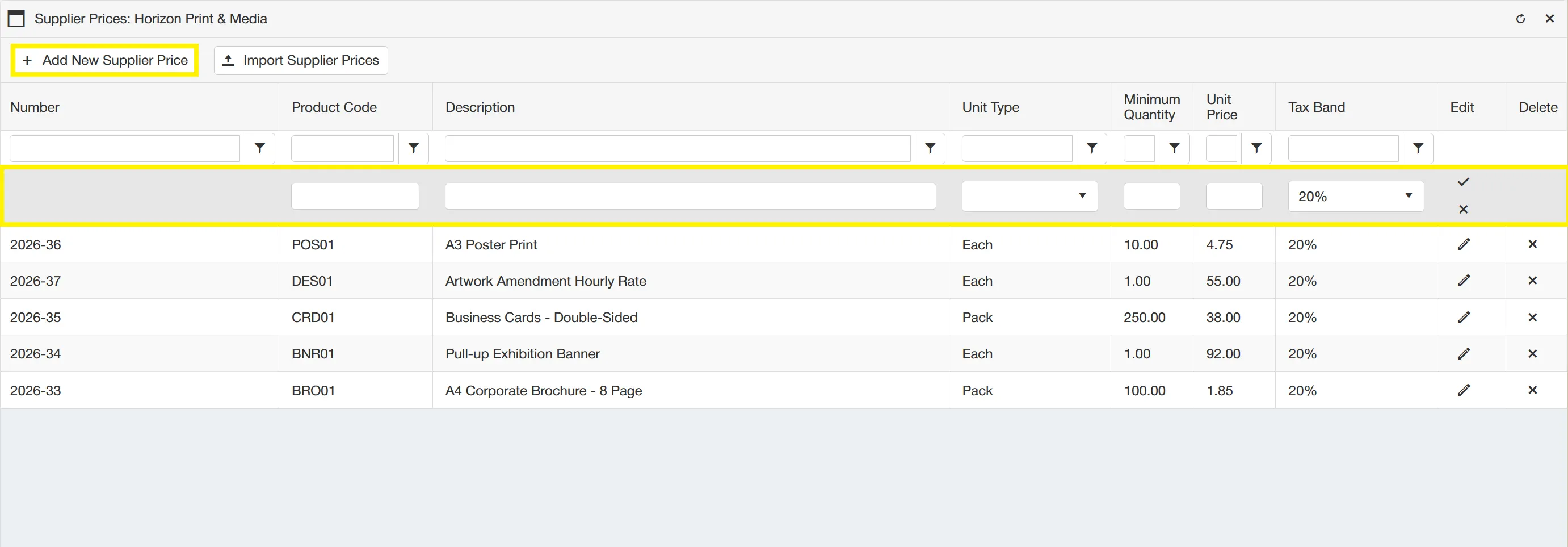
Task: Delete the A3 Poster Print row
Action: (1533, 244)
